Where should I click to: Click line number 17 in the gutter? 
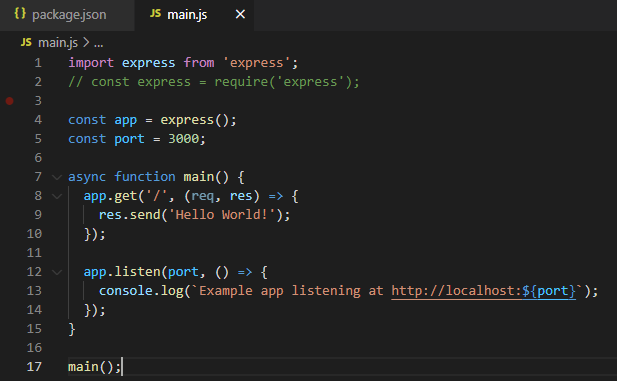coord(34,367)
